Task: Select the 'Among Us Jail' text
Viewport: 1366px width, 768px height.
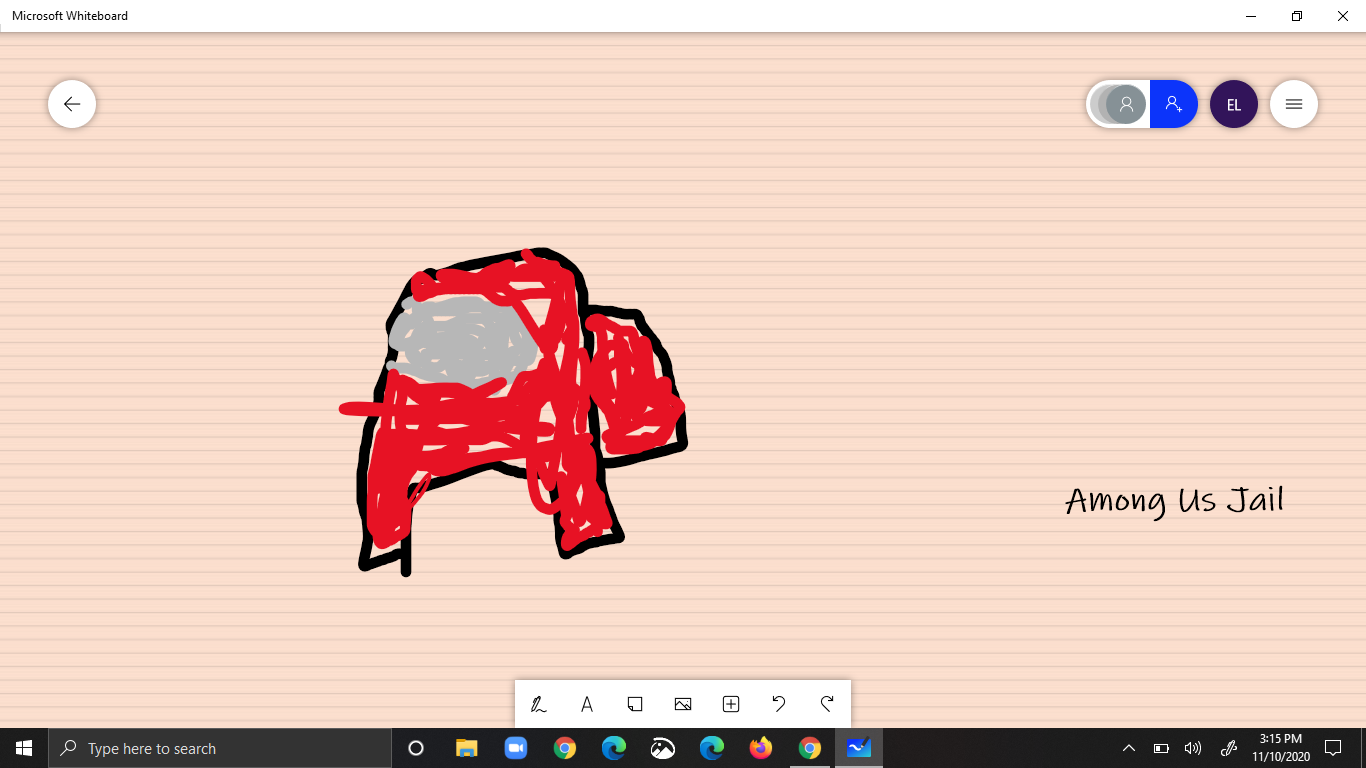Action: (1174, 500)
